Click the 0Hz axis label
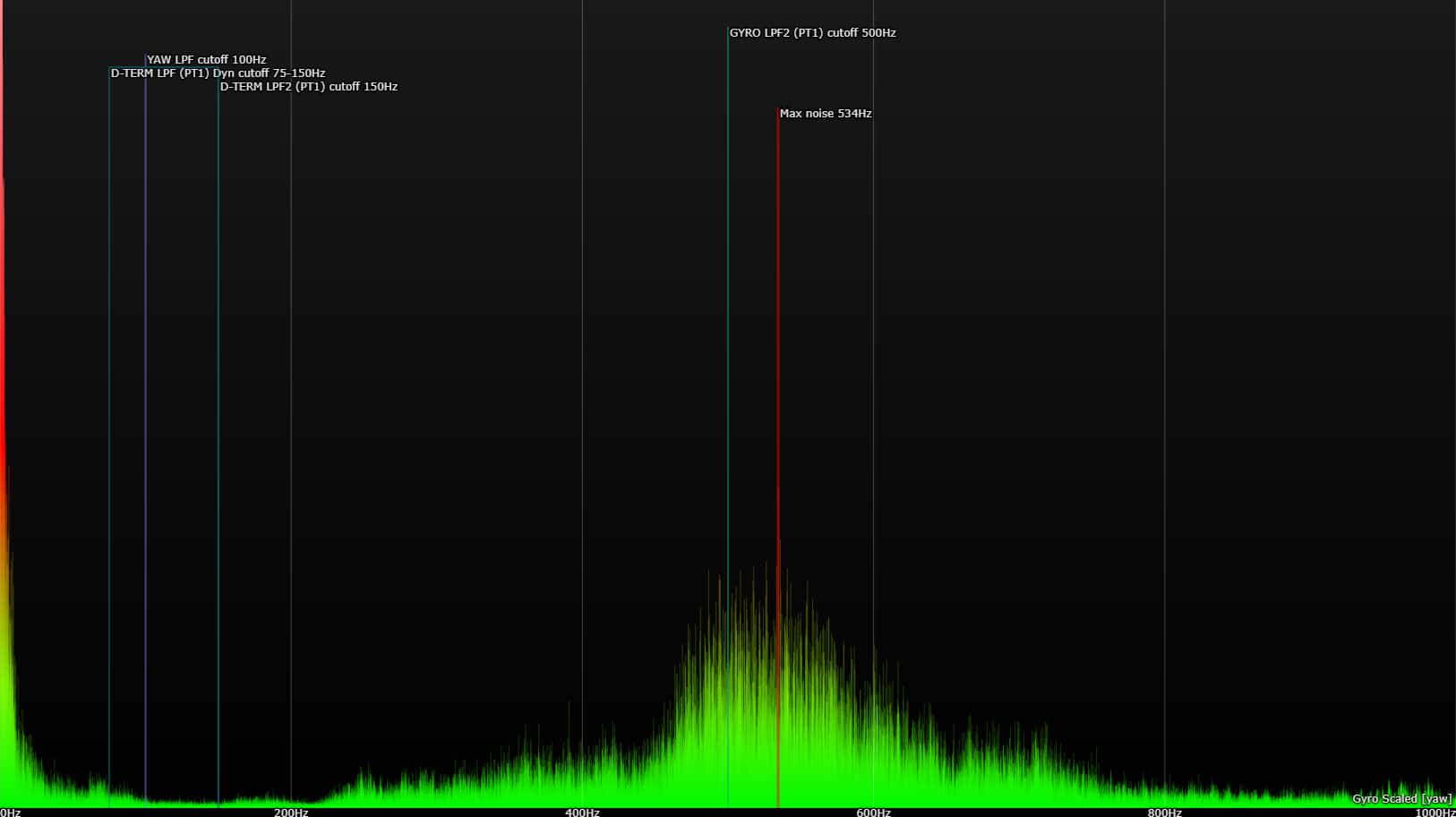Image resolution: width=1456 pixels, height=817 pixels. pyautogui.click(x=11, y=812)
